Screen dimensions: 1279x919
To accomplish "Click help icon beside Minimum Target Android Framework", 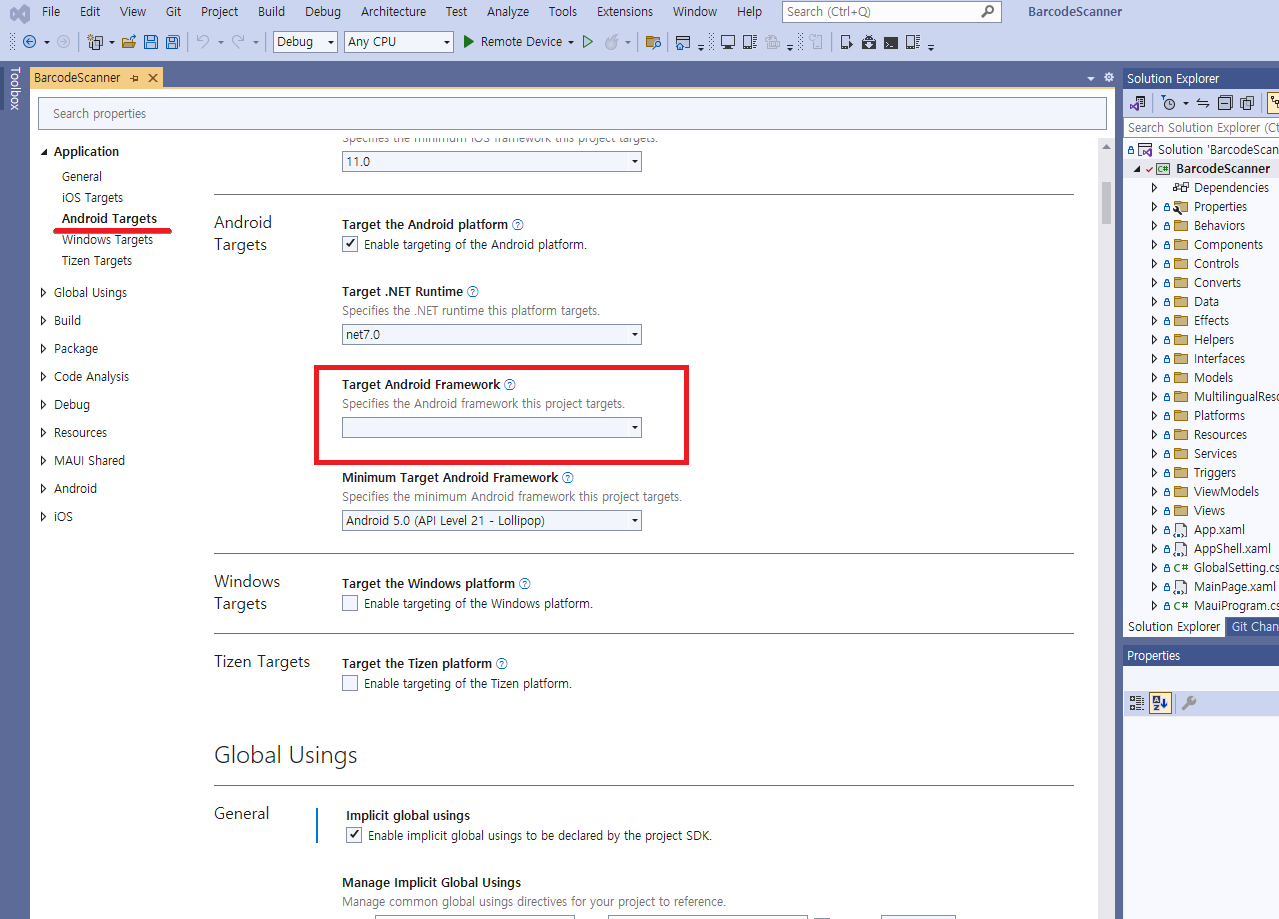I will point(568,478).
